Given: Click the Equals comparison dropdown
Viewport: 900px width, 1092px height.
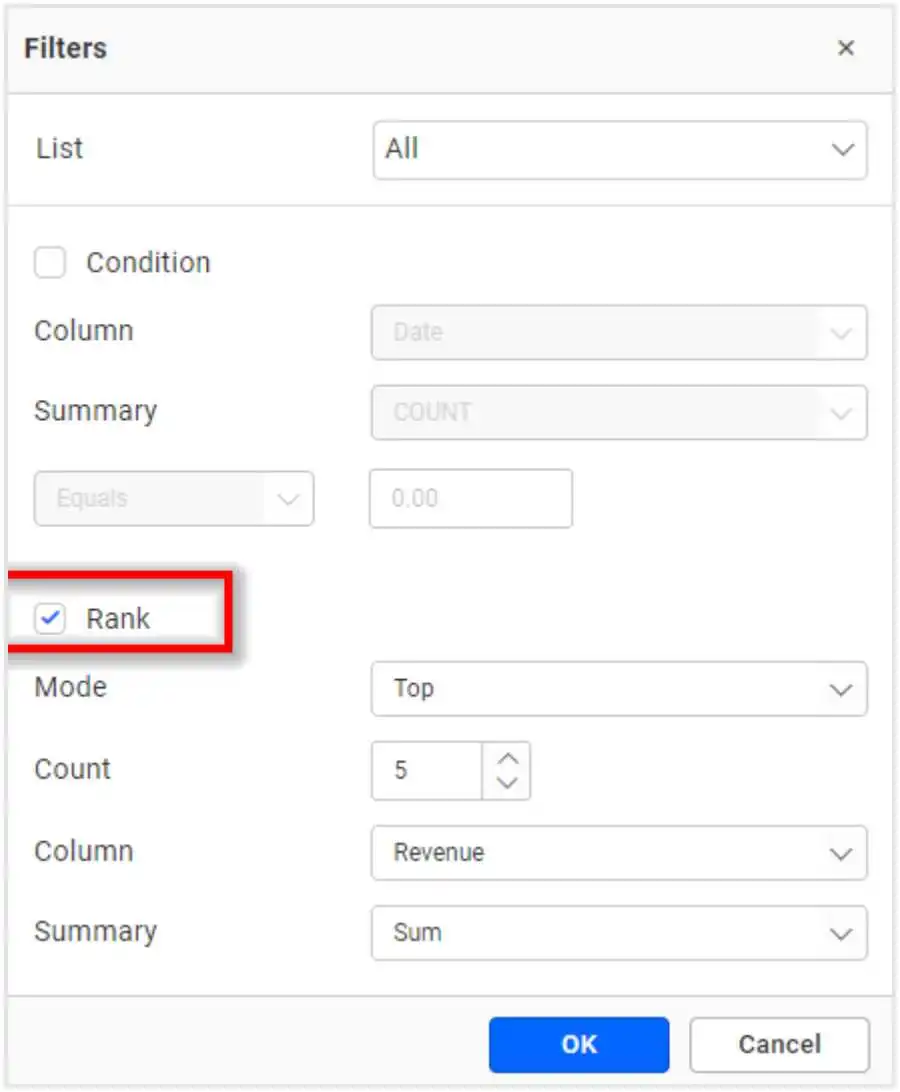Looking at the screenshot, I should [174, 499].
